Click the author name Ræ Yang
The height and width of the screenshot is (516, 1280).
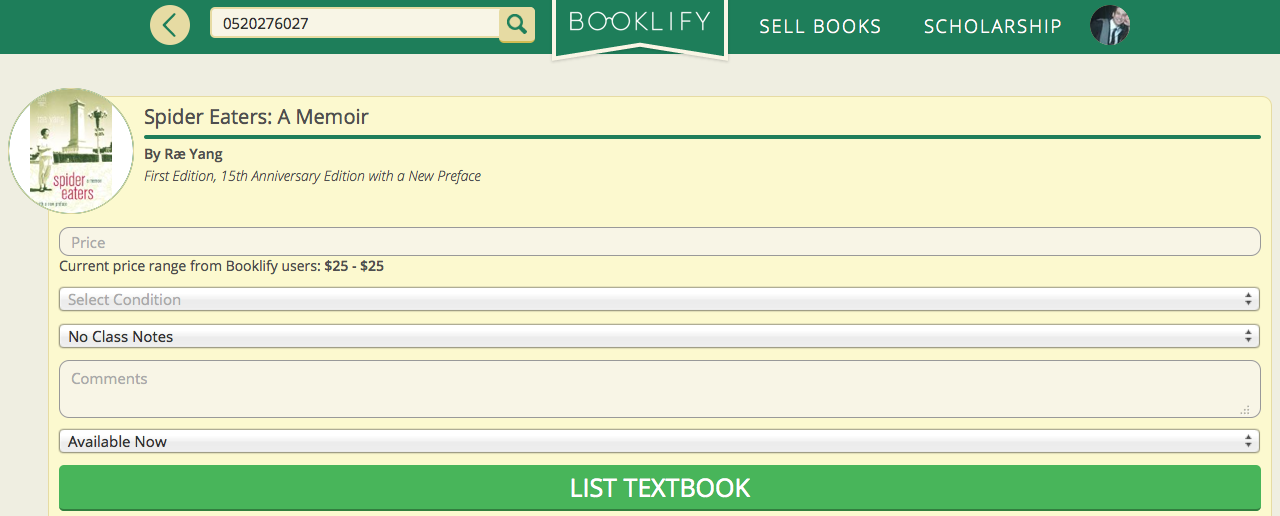[x=183, y=154]
